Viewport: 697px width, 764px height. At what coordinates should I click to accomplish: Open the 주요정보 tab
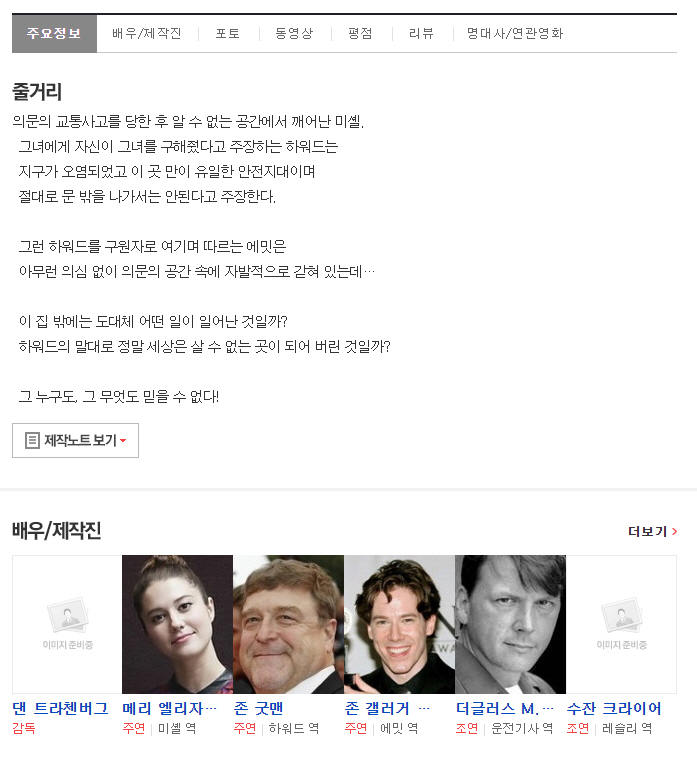tap(54, 34)
